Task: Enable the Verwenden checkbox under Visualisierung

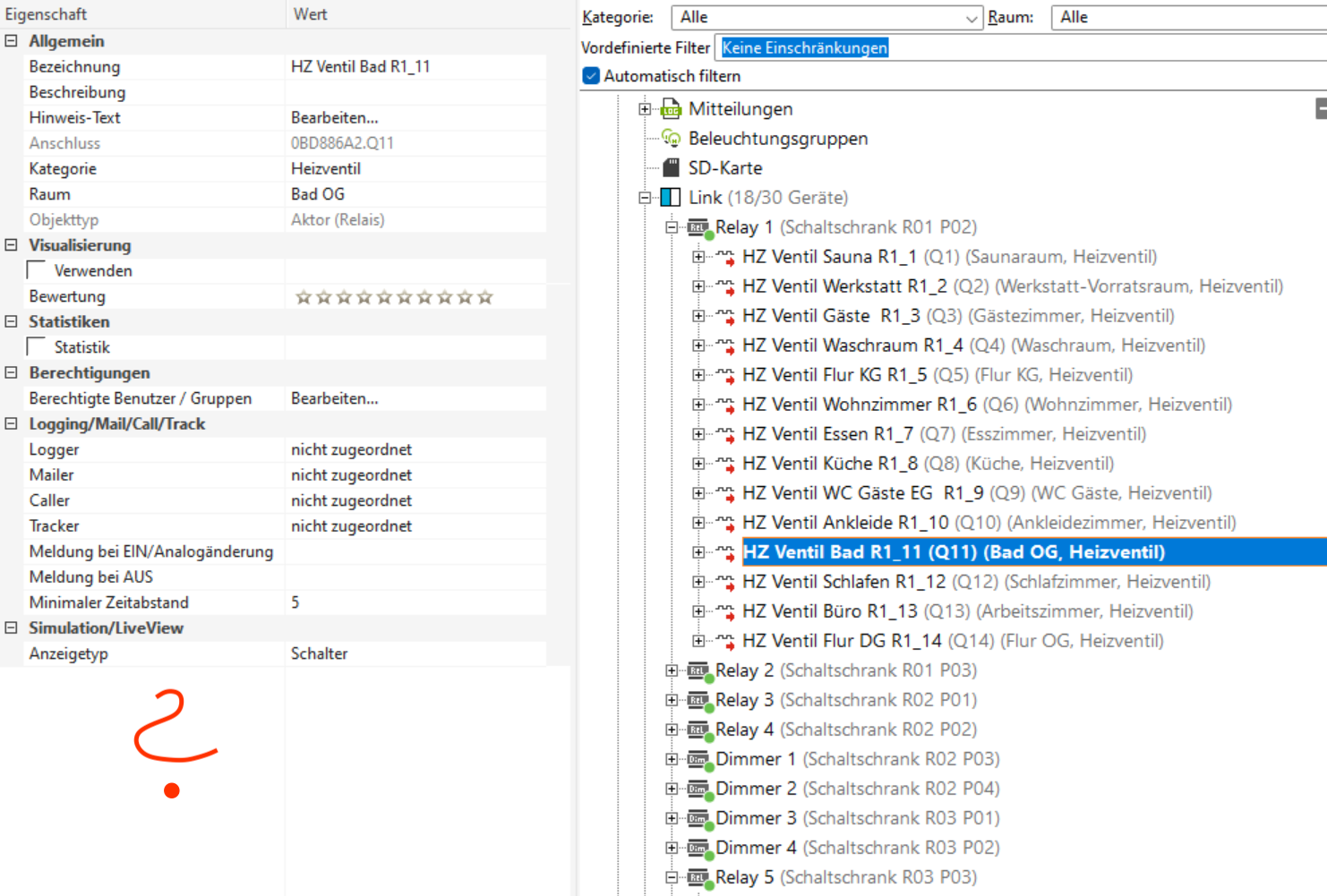Action: point(37,270)
